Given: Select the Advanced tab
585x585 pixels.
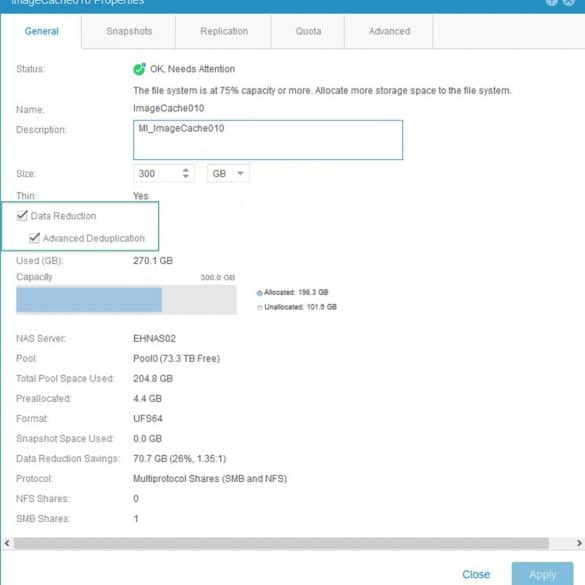Looking at the screenshot, I should click(x=389, y=31).
